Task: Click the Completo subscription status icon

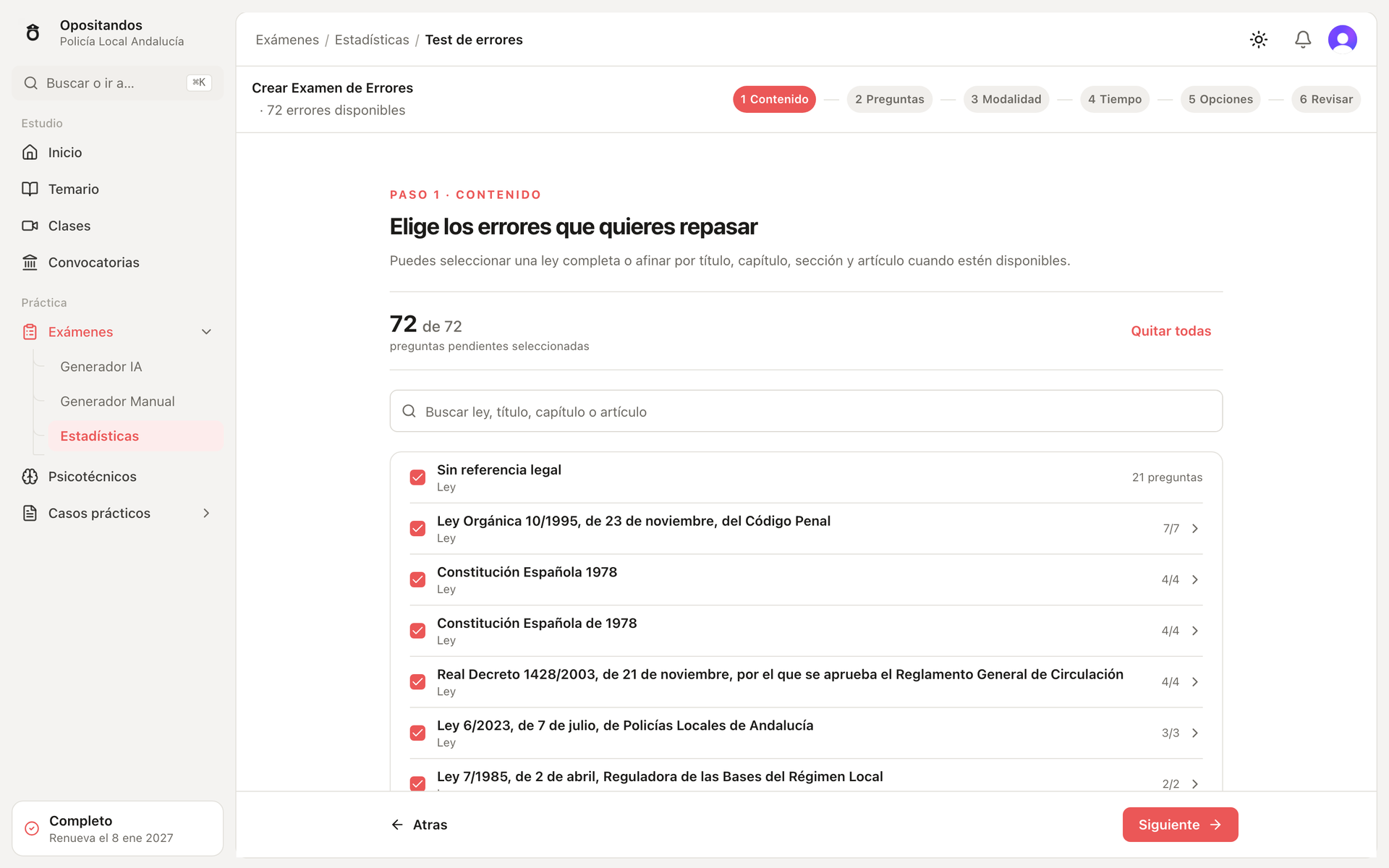Action: pyautogui.click(x=32, y=828)
